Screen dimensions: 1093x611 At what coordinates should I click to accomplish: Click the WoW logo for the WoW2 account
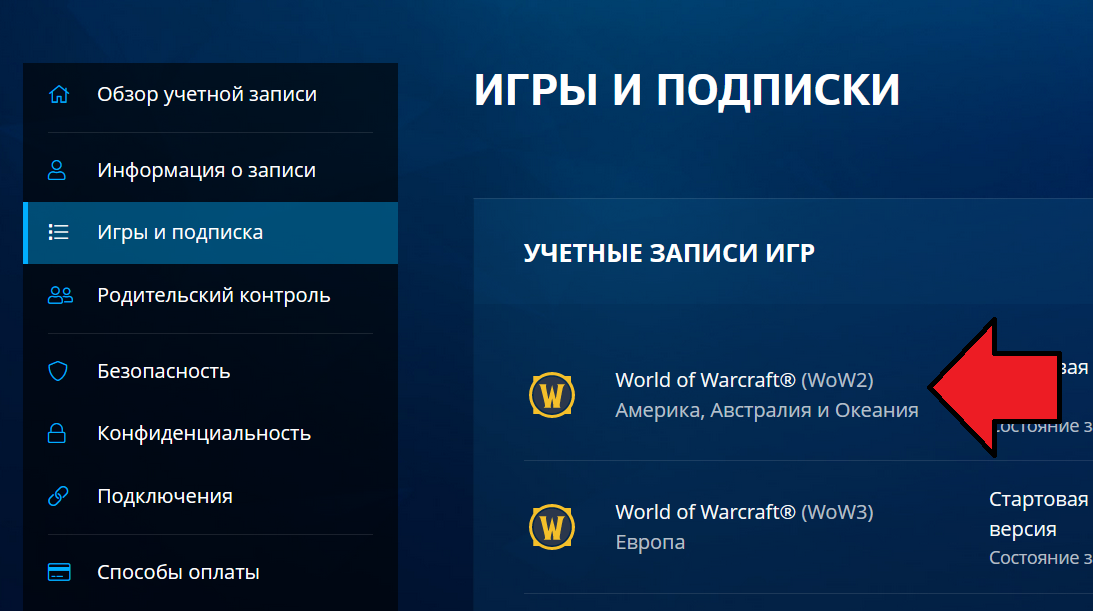tap(552, 395)
